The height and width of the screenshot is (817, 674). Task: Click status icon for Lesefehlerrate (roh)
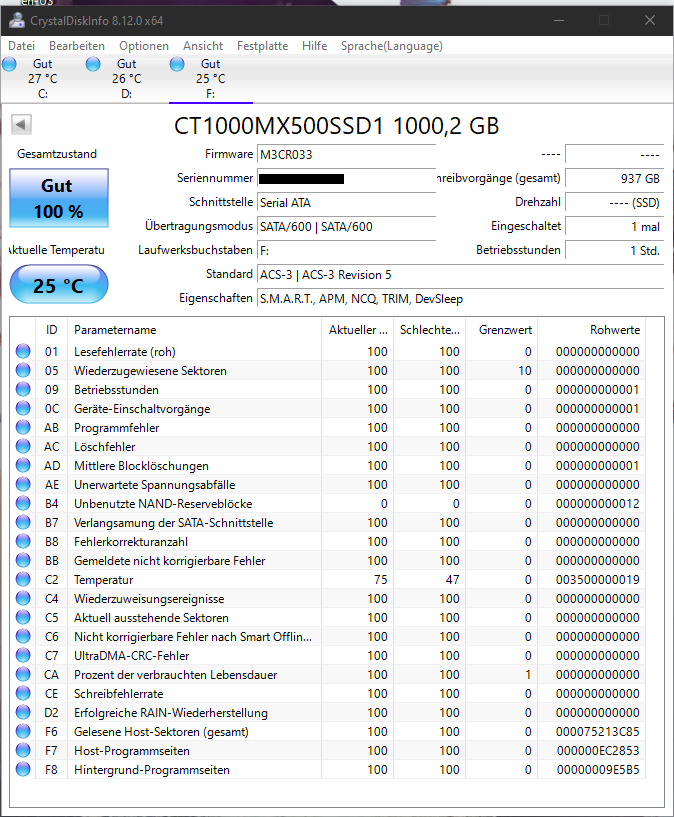tap(23, 351)
